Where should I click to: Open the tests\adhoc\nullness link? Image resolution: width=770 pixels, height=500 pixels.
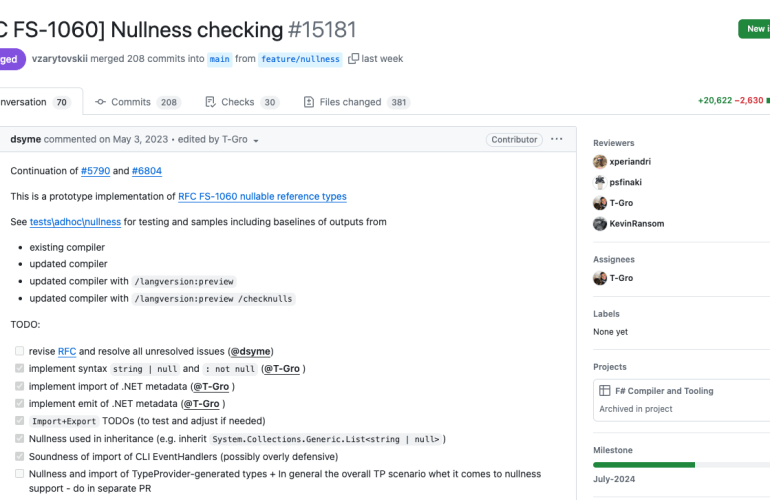(x=75, y=222)
